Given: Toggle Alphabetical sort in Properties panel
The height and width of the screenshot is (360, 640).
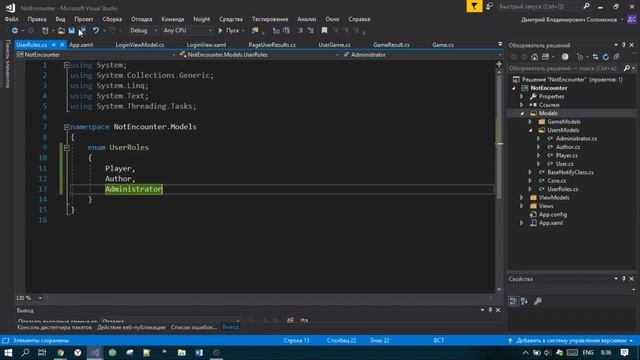Looking at the screenshot, I should (524, 301).
